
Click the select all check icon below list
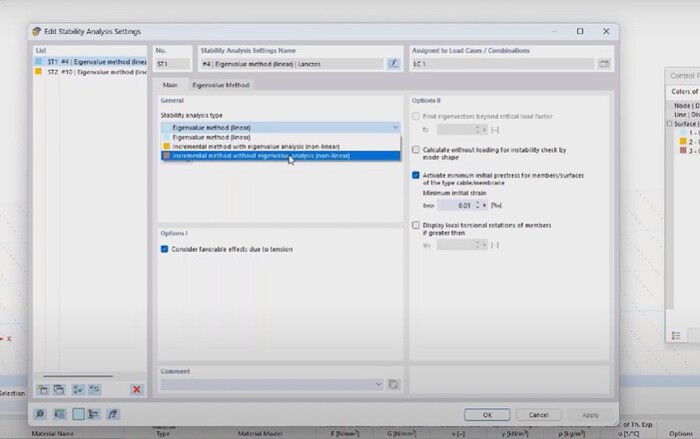[x=79, y=388]
